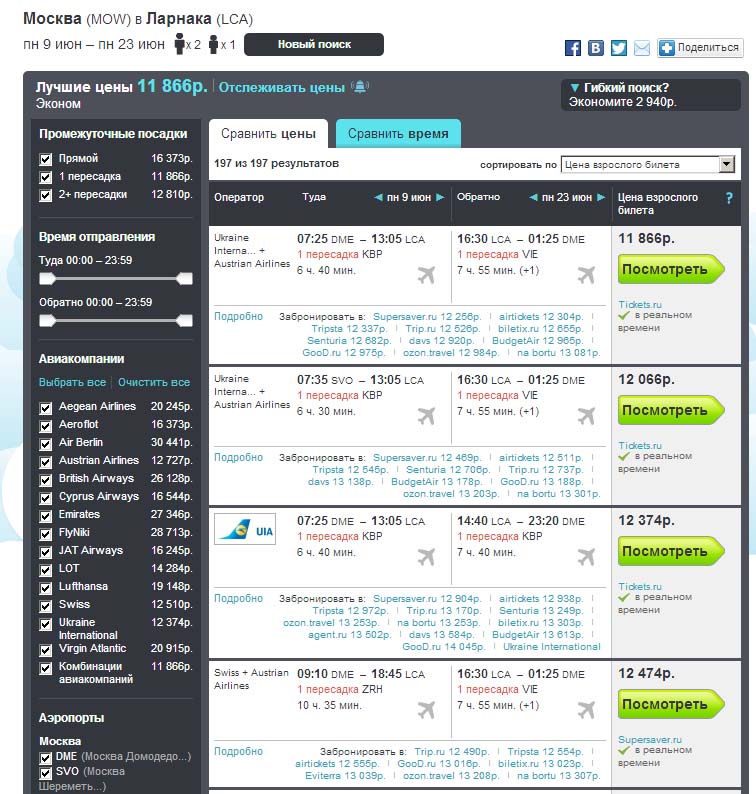Open help question mark in price column

(729, 198)
